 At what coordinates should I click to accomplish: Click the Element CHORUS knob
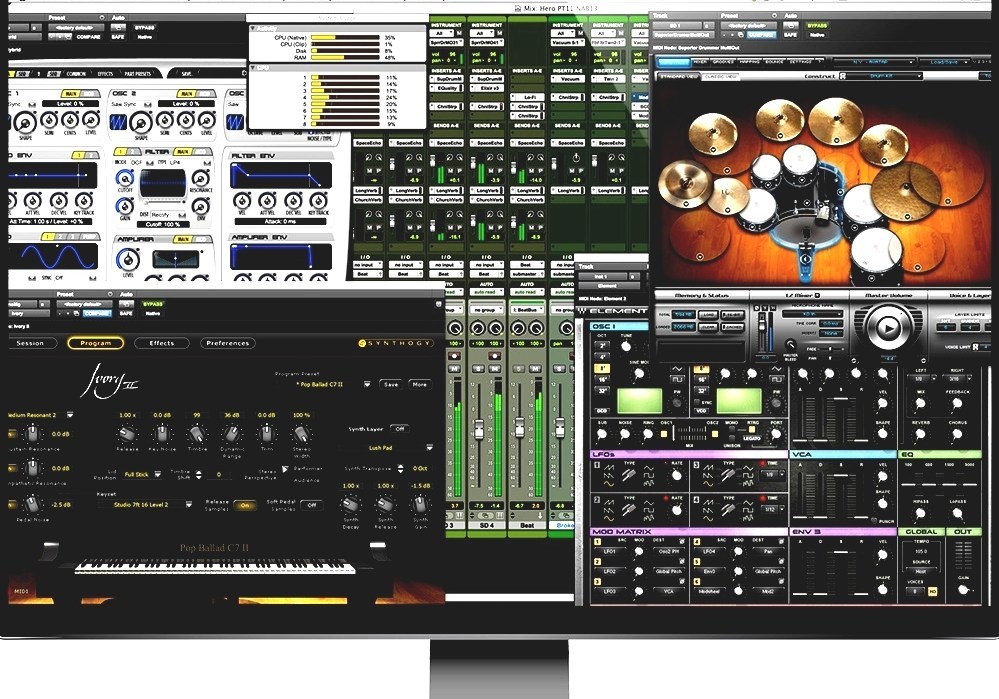957,435
